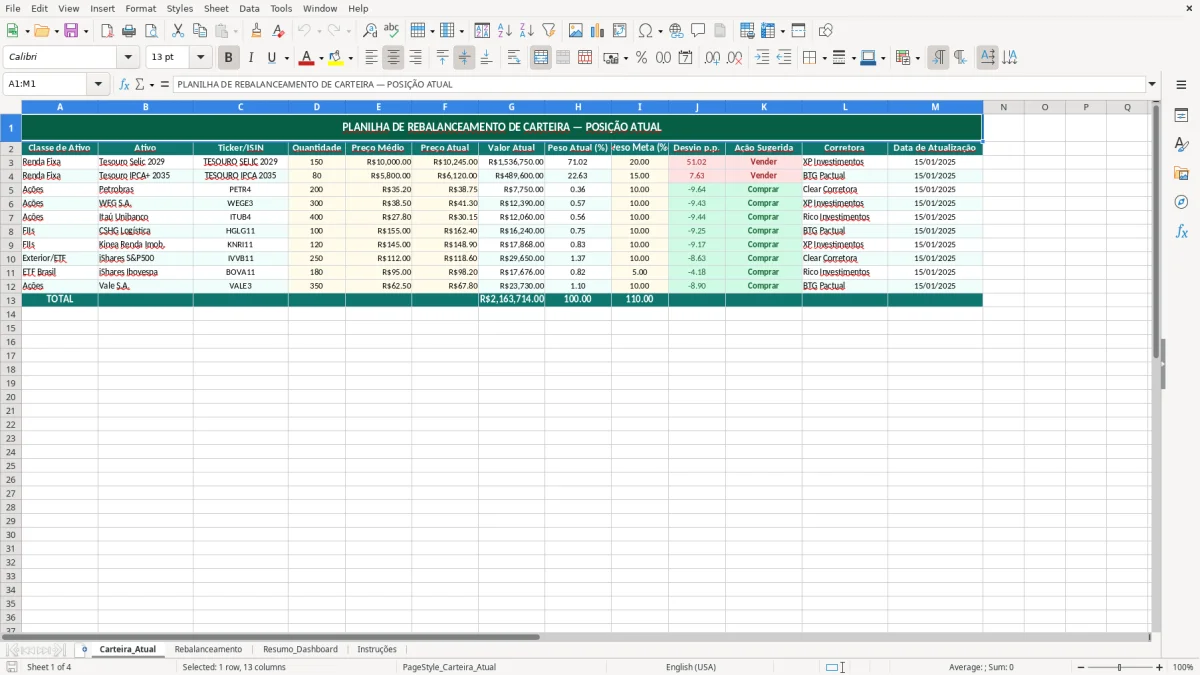Expand the Name Box dropdown

coord(99,84)
